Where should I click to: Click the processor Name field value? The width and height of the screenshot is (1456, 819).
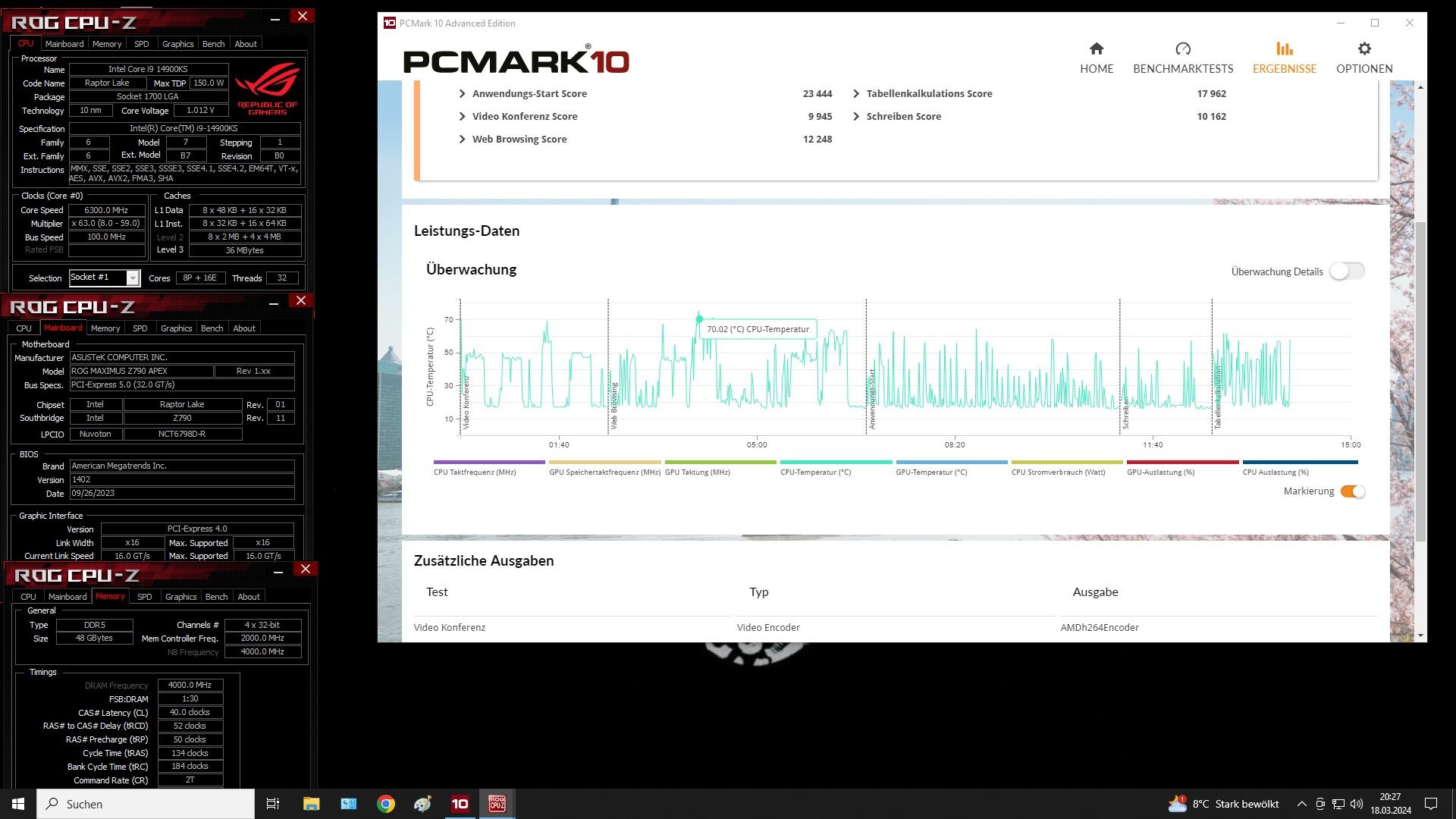pos(149,69)
